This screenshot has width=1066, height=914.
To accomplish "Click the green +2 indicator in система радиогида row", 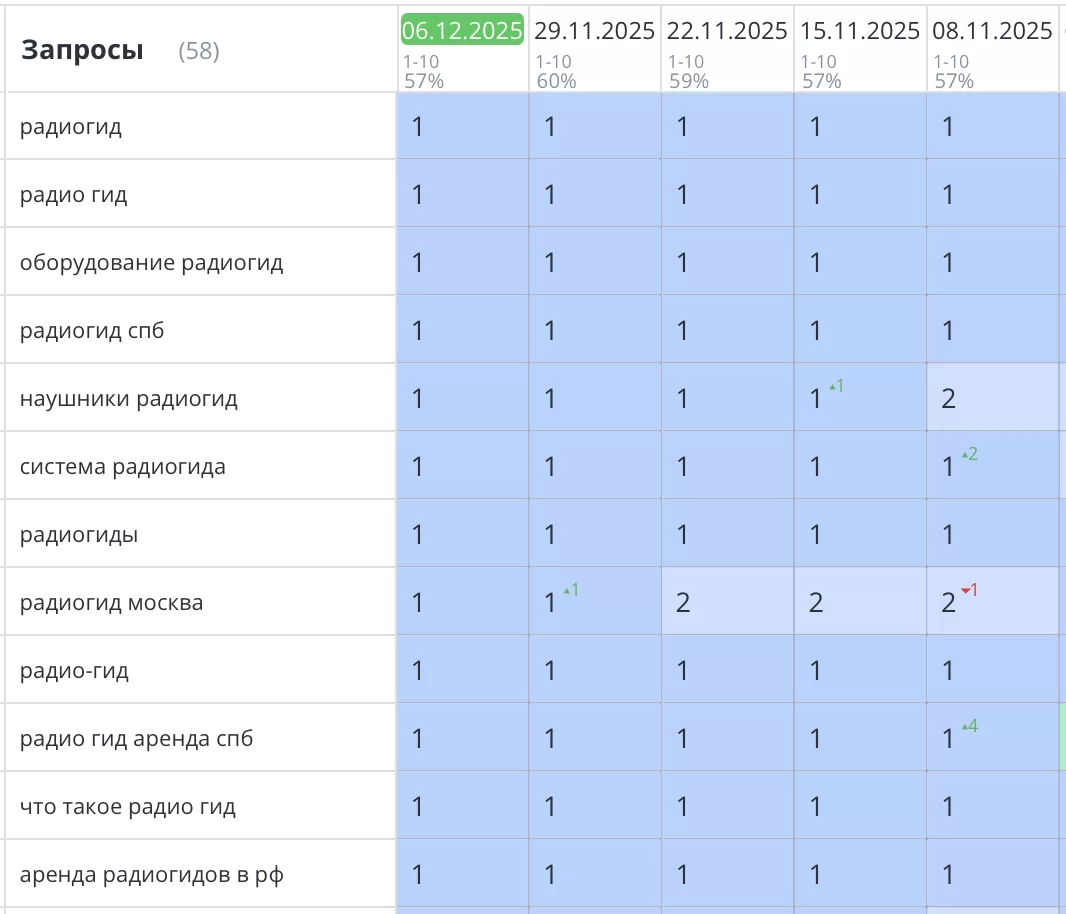I will click(x=969, y=454).
